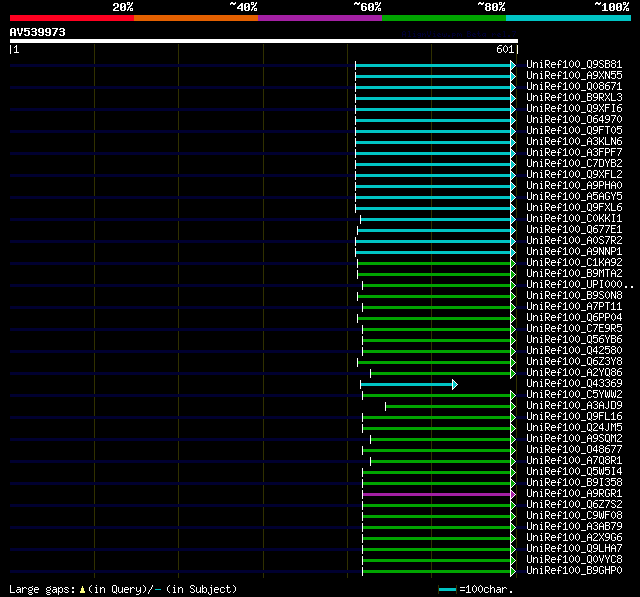Click the UniRef100_Q6PP04 label
640x597 pixels.
[574, 318]
